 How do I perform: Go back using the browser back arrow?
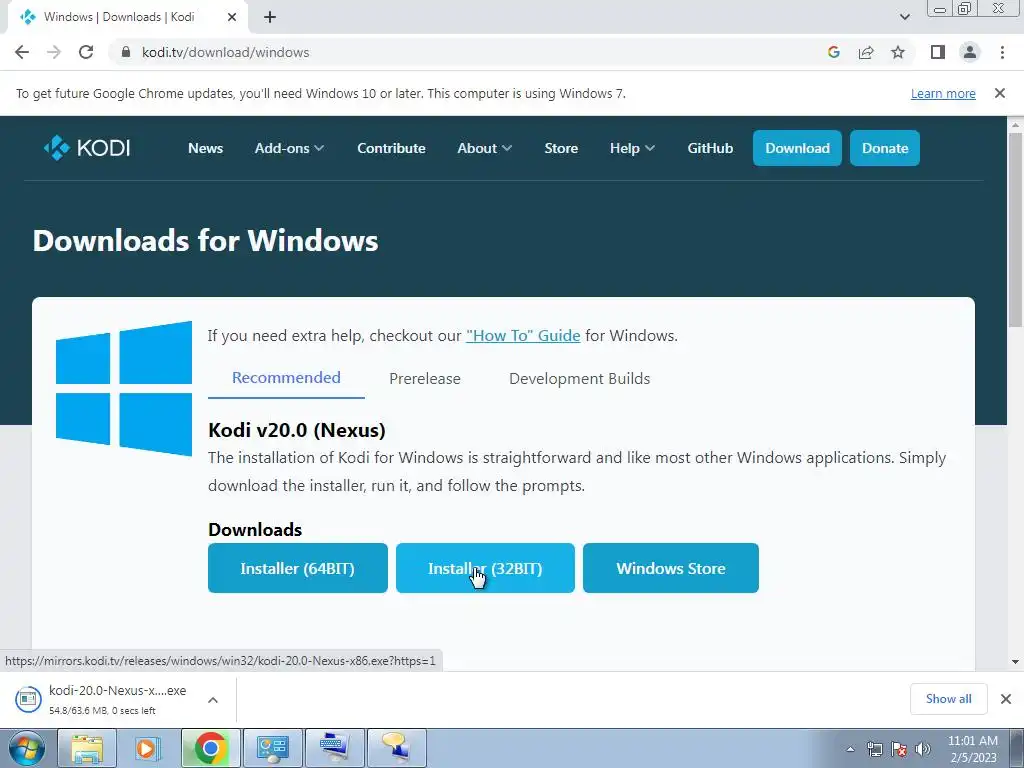pos(22,52)
